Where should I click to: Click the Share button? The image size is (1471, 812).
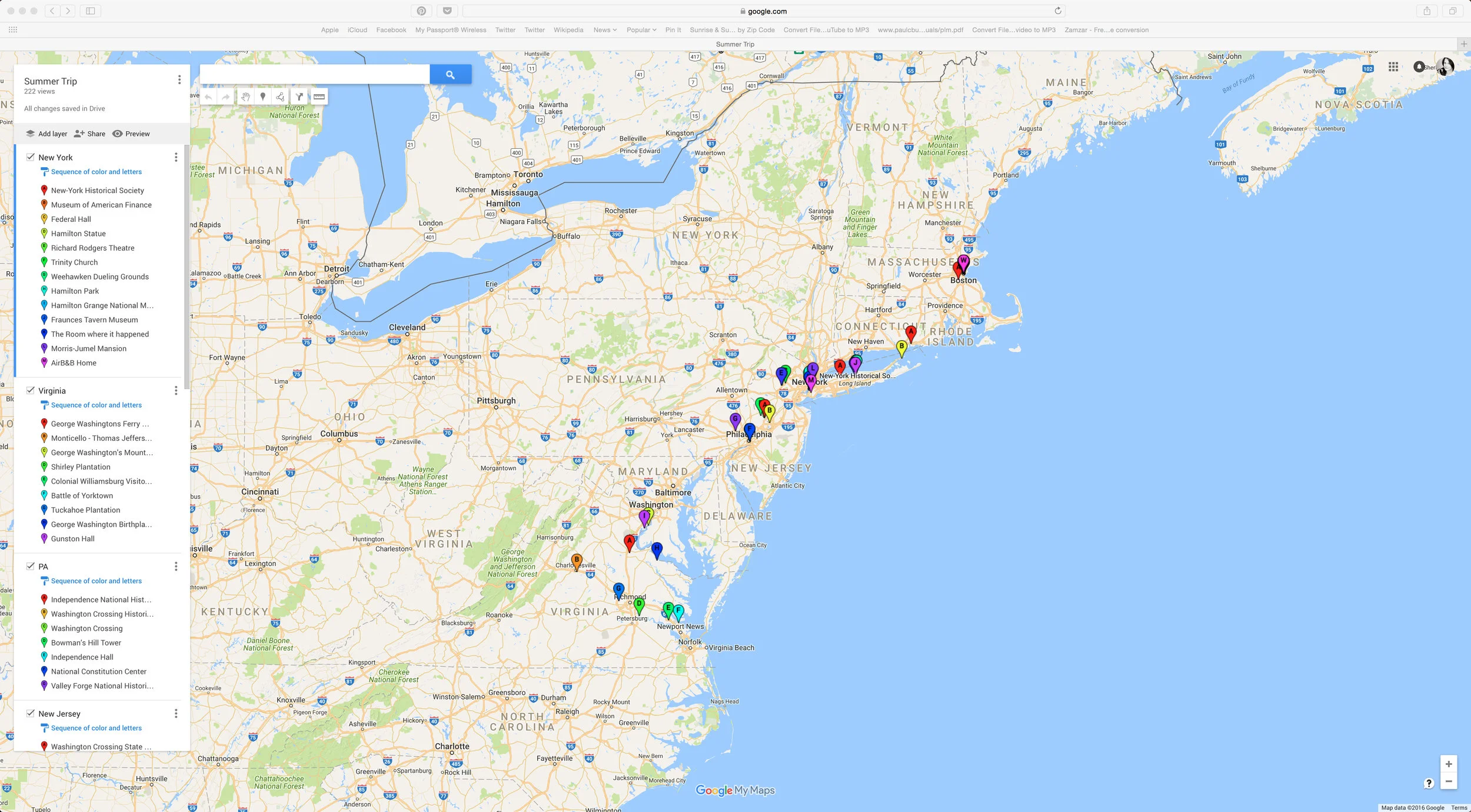click(89, 134)
